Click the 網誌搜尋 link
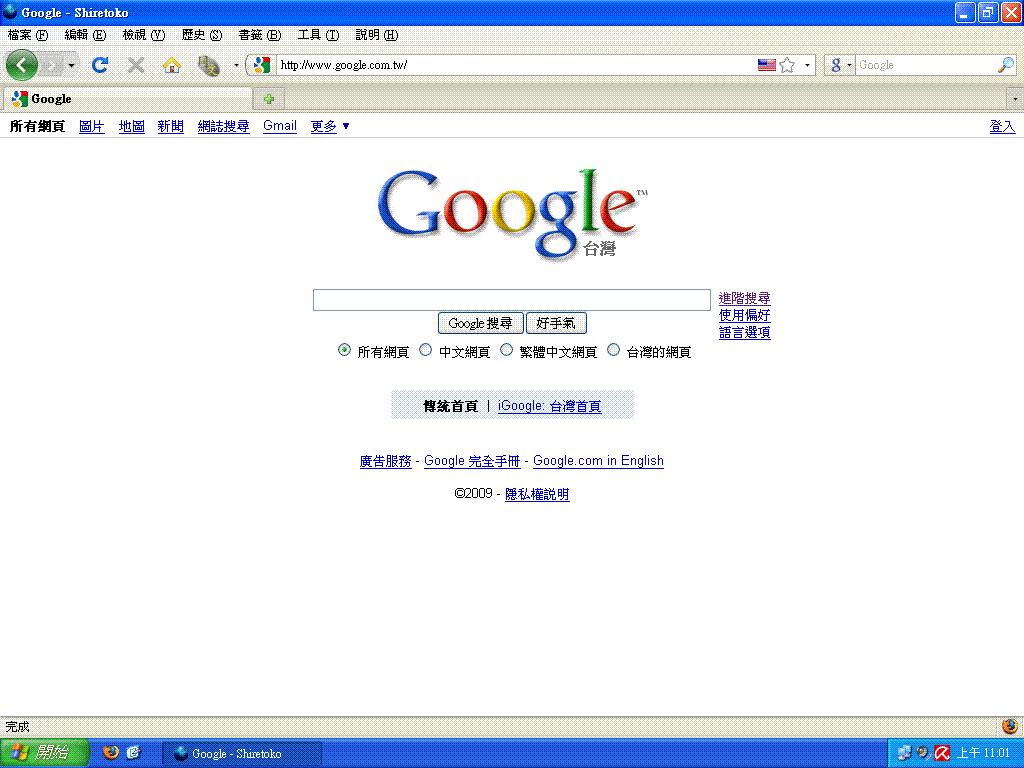1024x768 pixels. point(223,126)
